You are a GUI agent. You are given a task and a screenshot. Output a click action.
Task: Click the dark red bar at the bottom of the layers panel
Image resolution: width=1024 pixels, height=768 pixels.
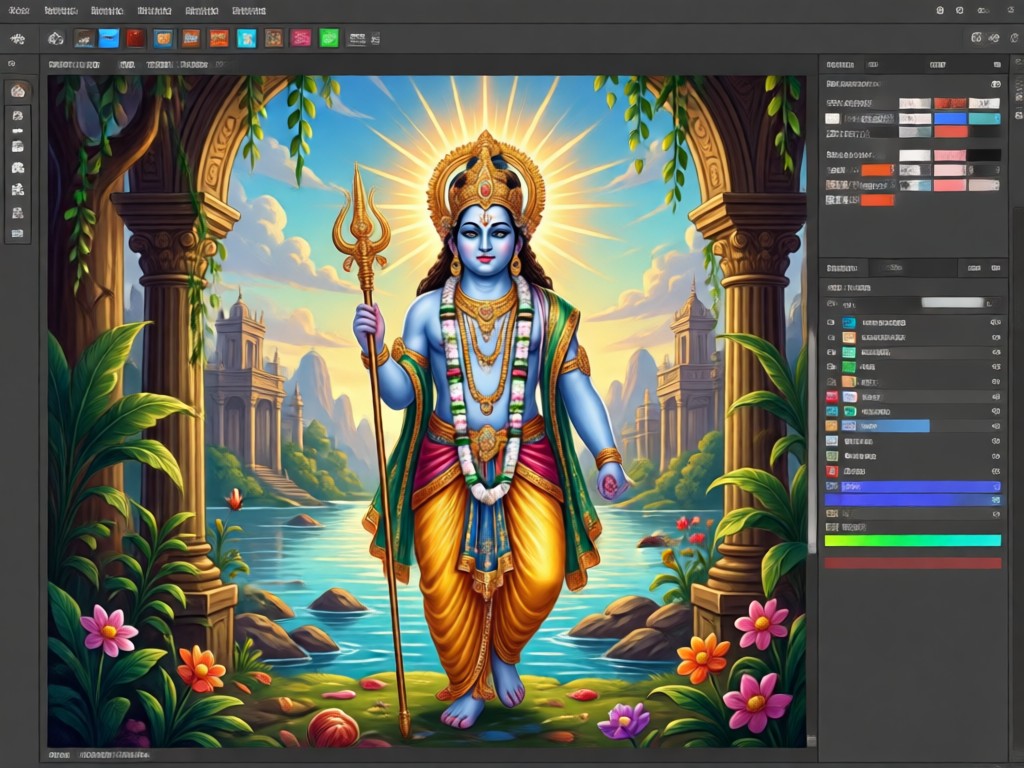tap(912, 563)
